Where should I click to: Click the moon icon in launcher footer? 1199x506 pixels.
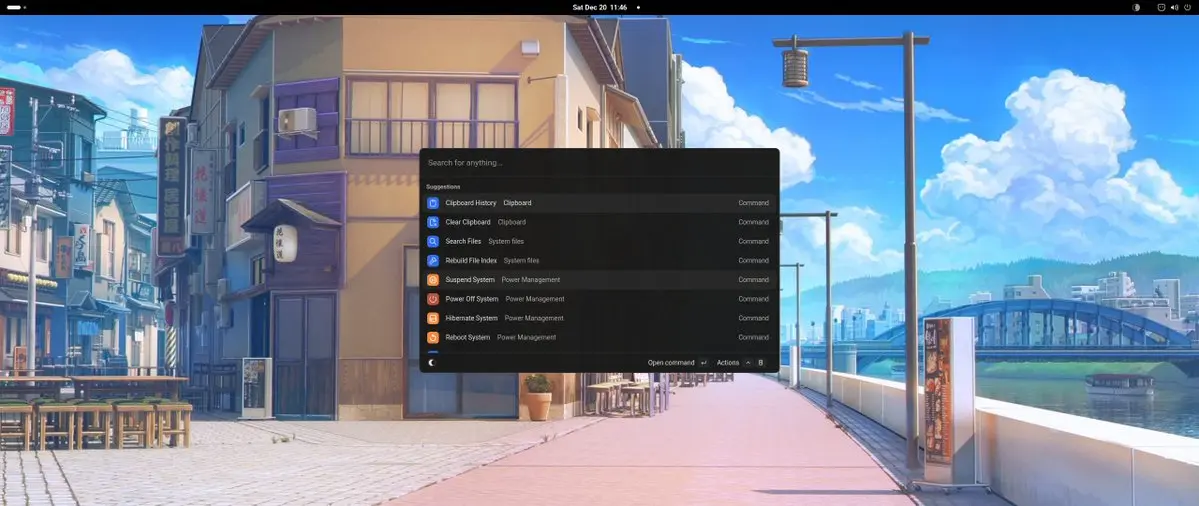(432, 362)
